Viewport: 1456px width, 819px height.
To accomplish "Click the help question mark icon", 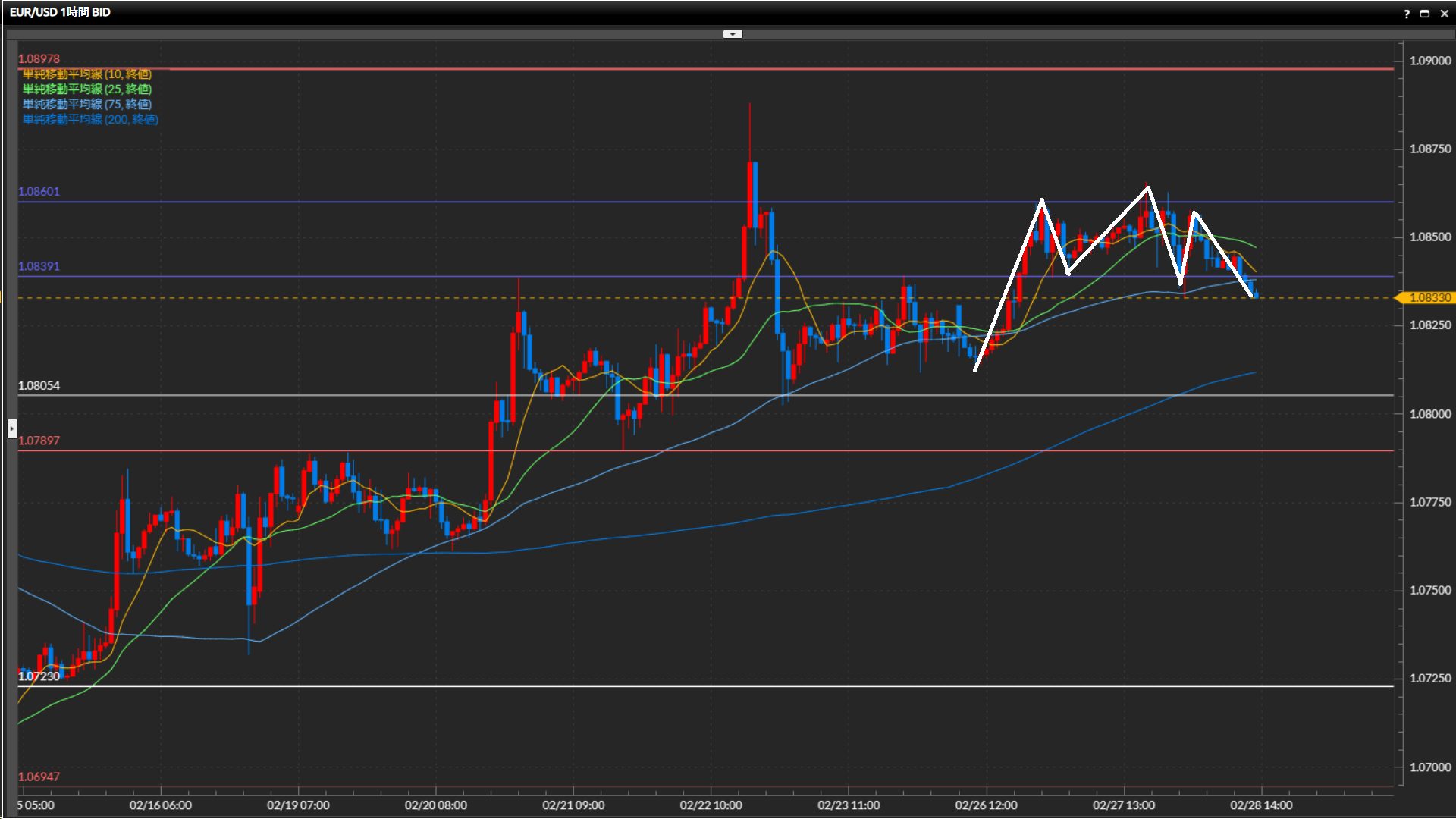I will pos(1407,14).
